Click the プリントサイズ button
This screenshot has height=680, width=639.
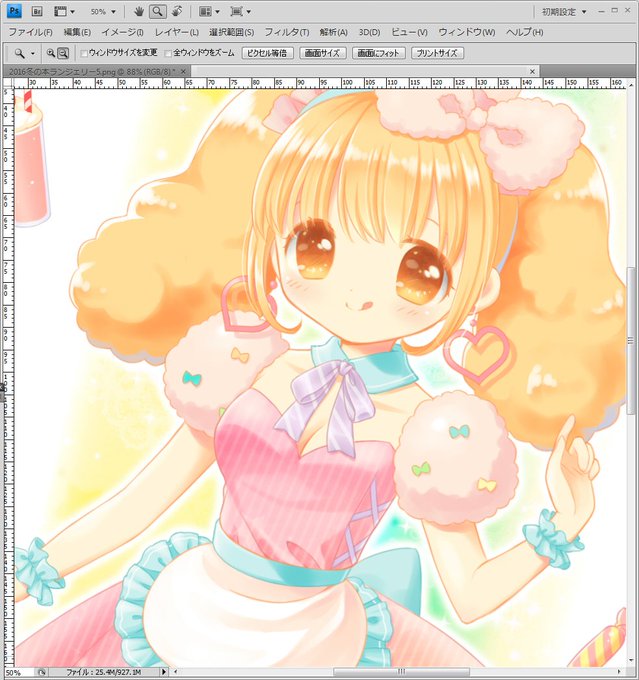(x=437, y=53)
